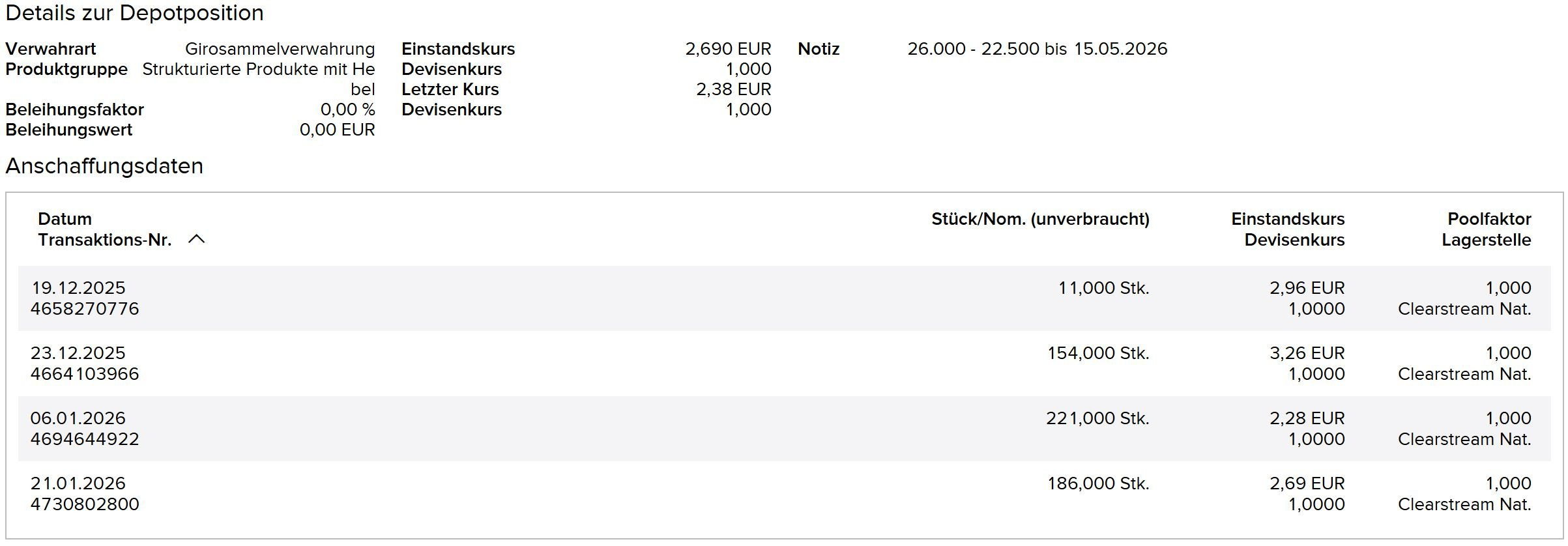The height and width of the screenshot is (546, 1568).
Task: Click transaction number 4664103966
Action: tap(85, 374)
